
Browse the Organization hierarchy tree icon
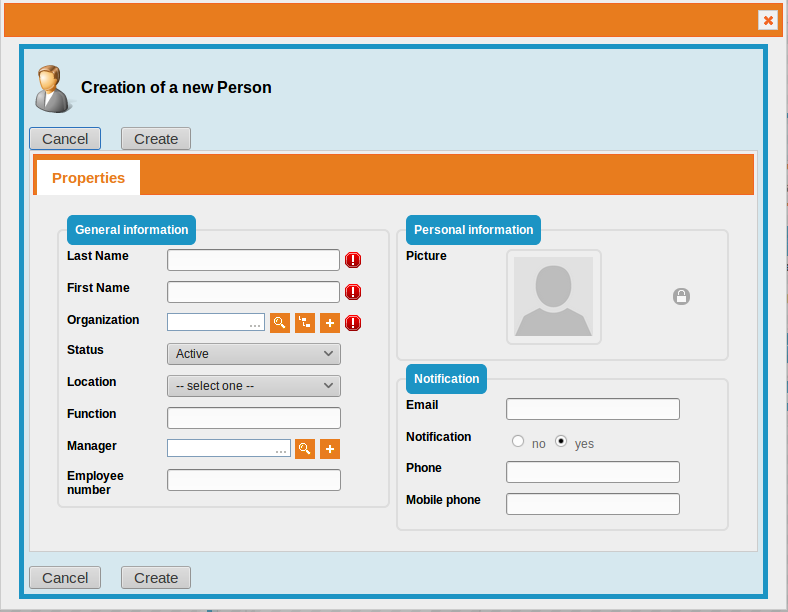click(x=305, y=323)
